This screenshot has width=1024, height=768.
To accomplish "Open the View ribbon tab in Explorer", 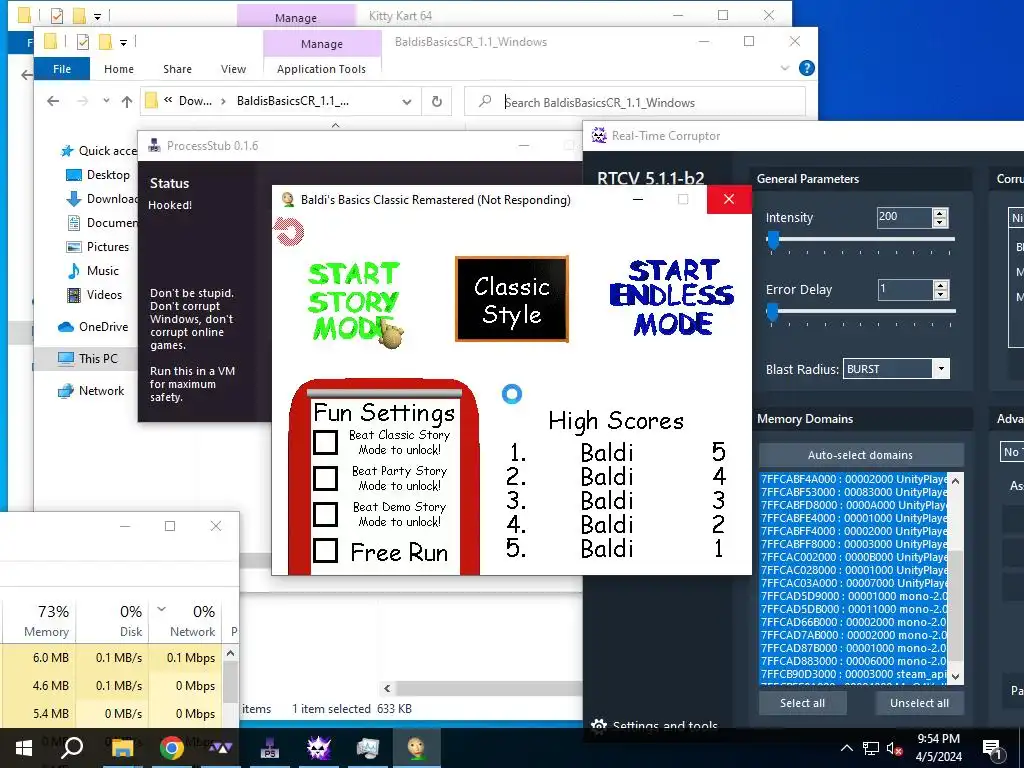I will [x=233, y=69].
